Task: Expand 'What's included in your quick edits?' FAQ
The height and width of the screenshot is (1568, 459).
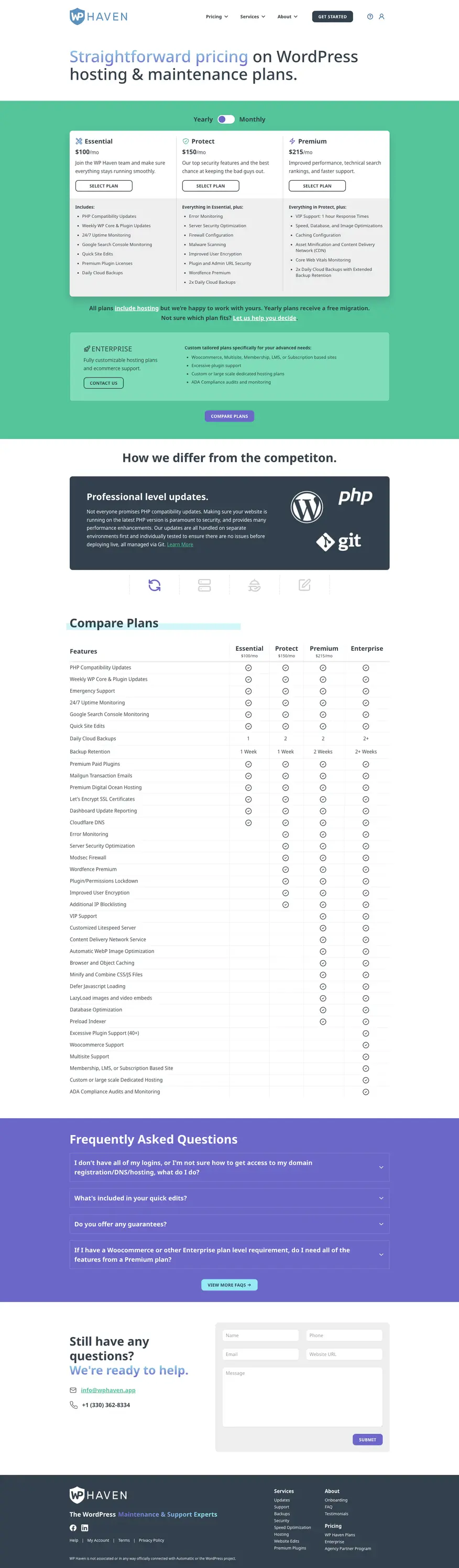Action: tap(229, 1198)
